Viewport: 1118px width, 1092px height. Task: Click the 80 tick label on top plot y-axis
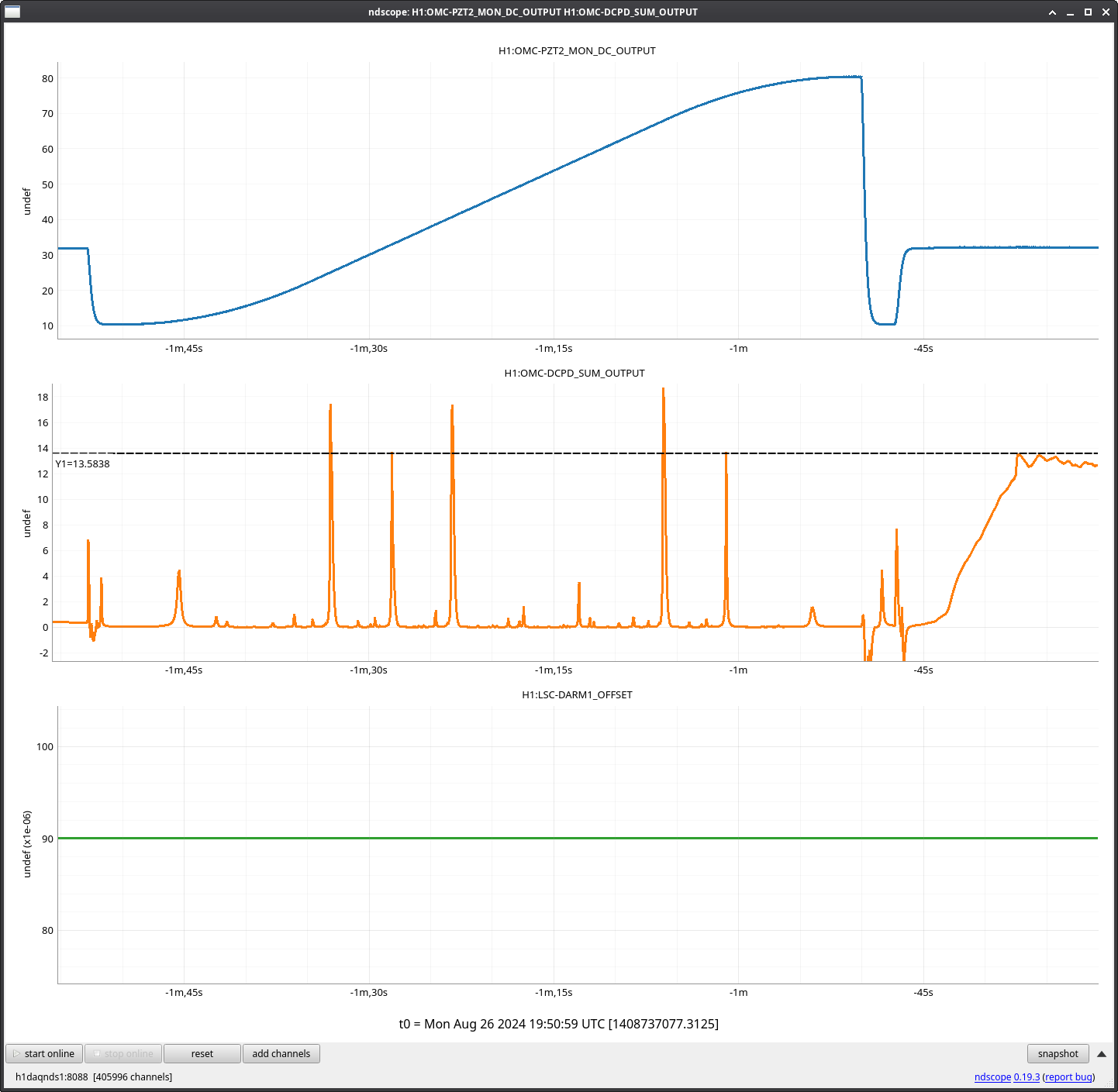tap(48, 78)
